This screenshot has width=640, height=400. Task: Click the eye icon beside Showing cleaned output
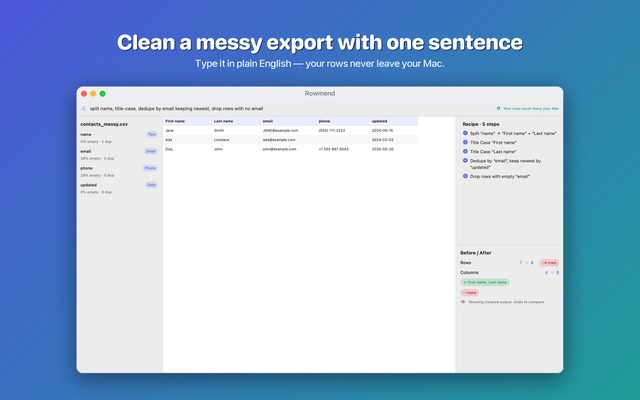click(463, 302)
